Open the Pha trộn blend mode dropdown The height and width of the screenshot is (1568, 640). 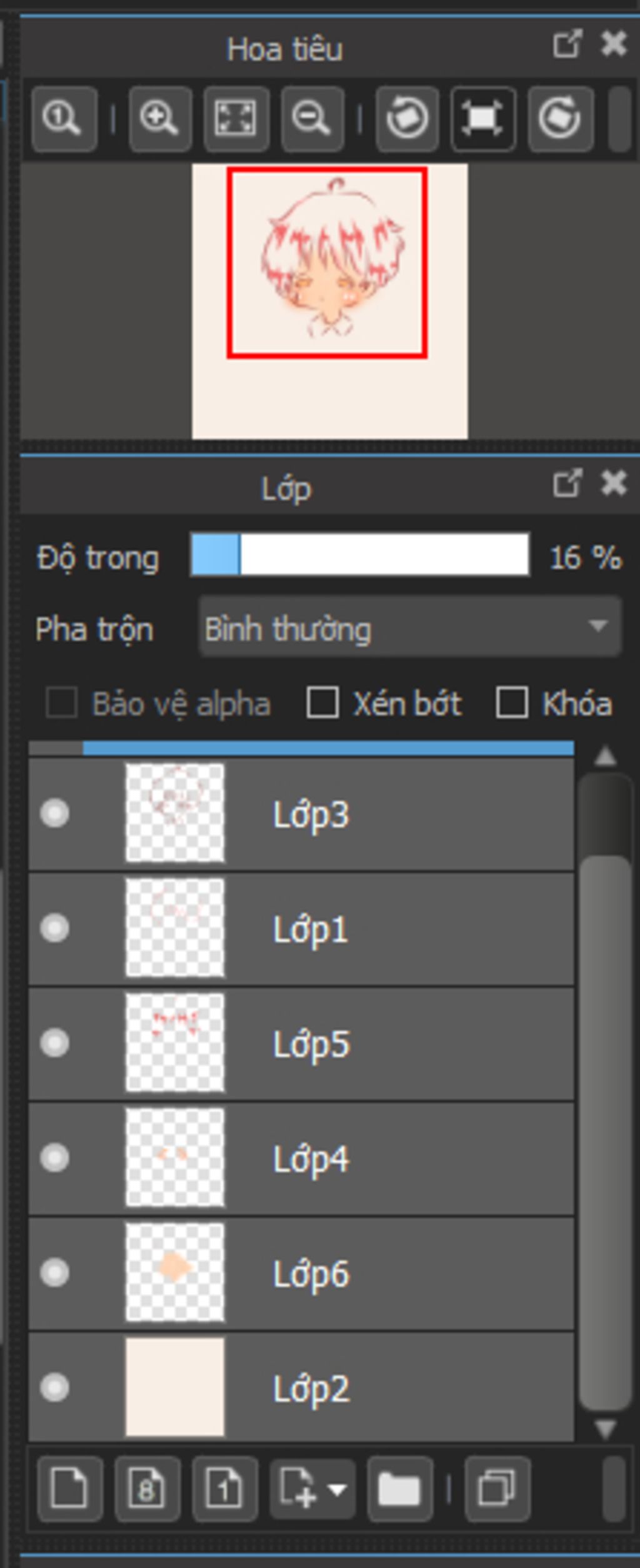[x=410, y=627]
